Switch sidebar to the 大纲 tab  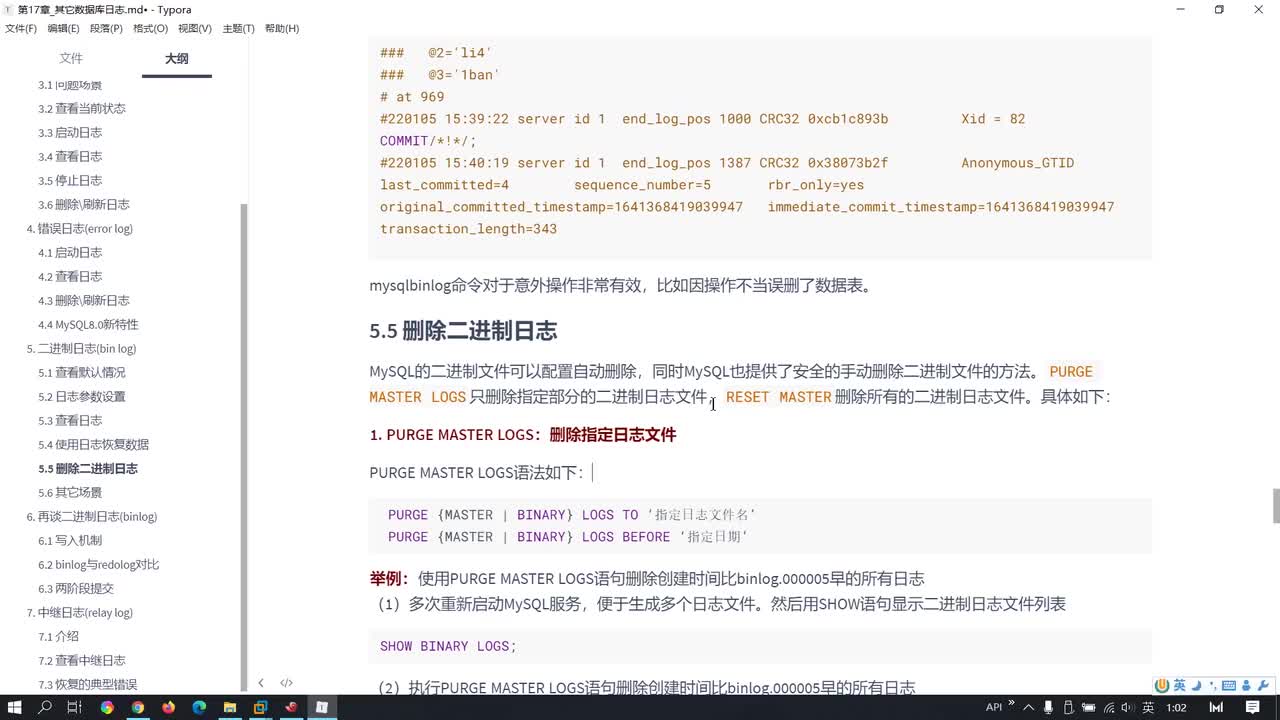pyautogui.click(x=177, y=59)
